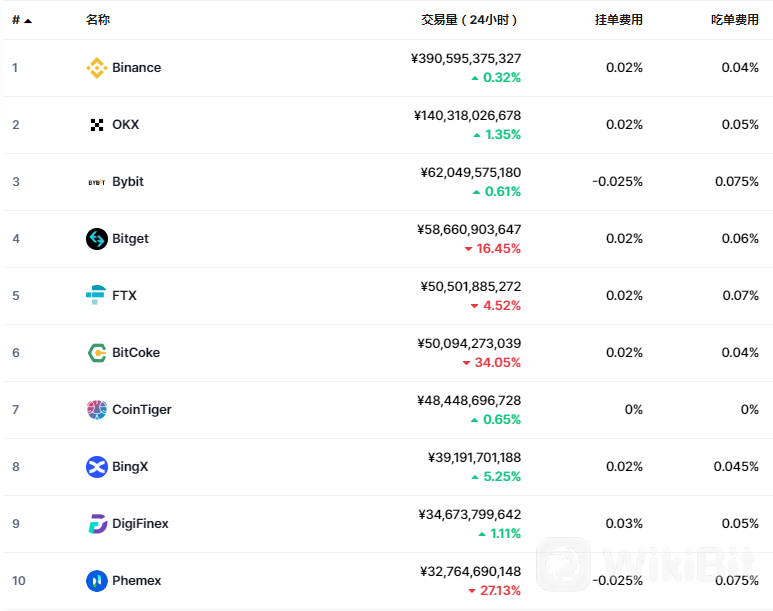Click the DigiFinex logo icon

coord(98,524)
